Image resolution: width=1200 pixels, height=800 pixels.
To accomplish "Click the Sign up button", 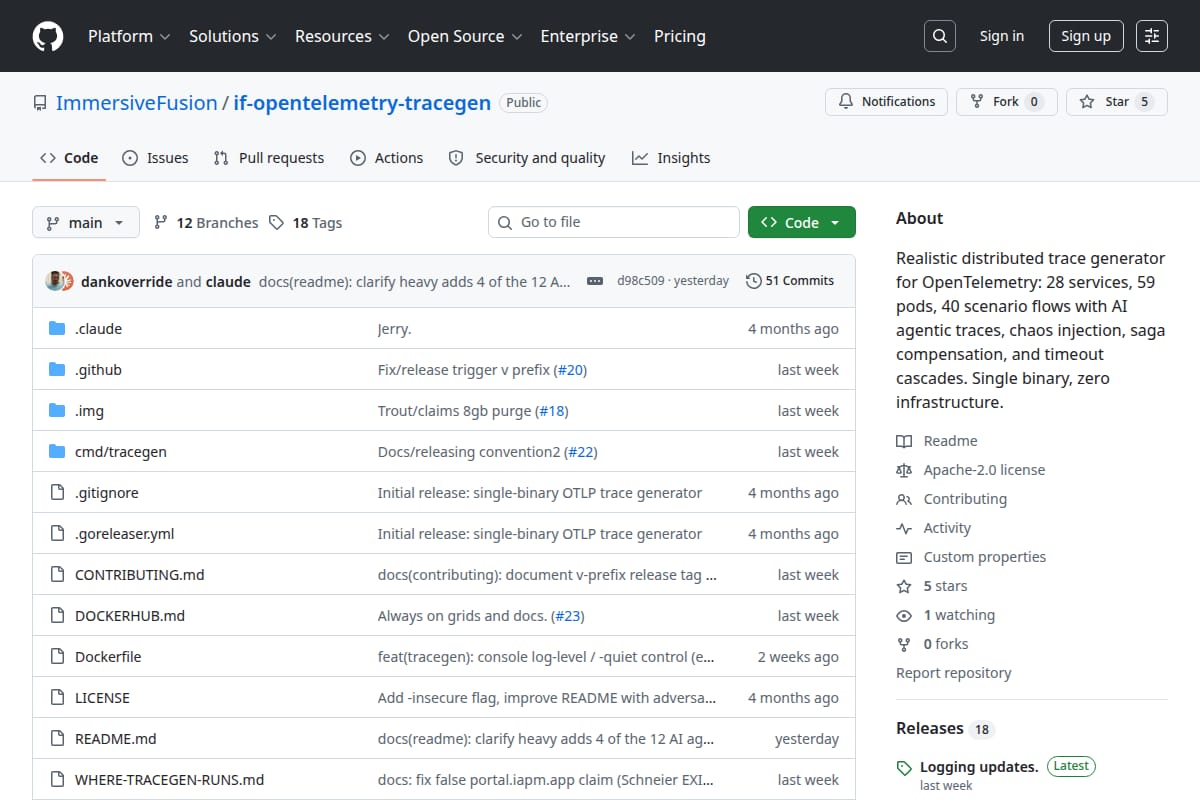I will tap(1086, 36).
